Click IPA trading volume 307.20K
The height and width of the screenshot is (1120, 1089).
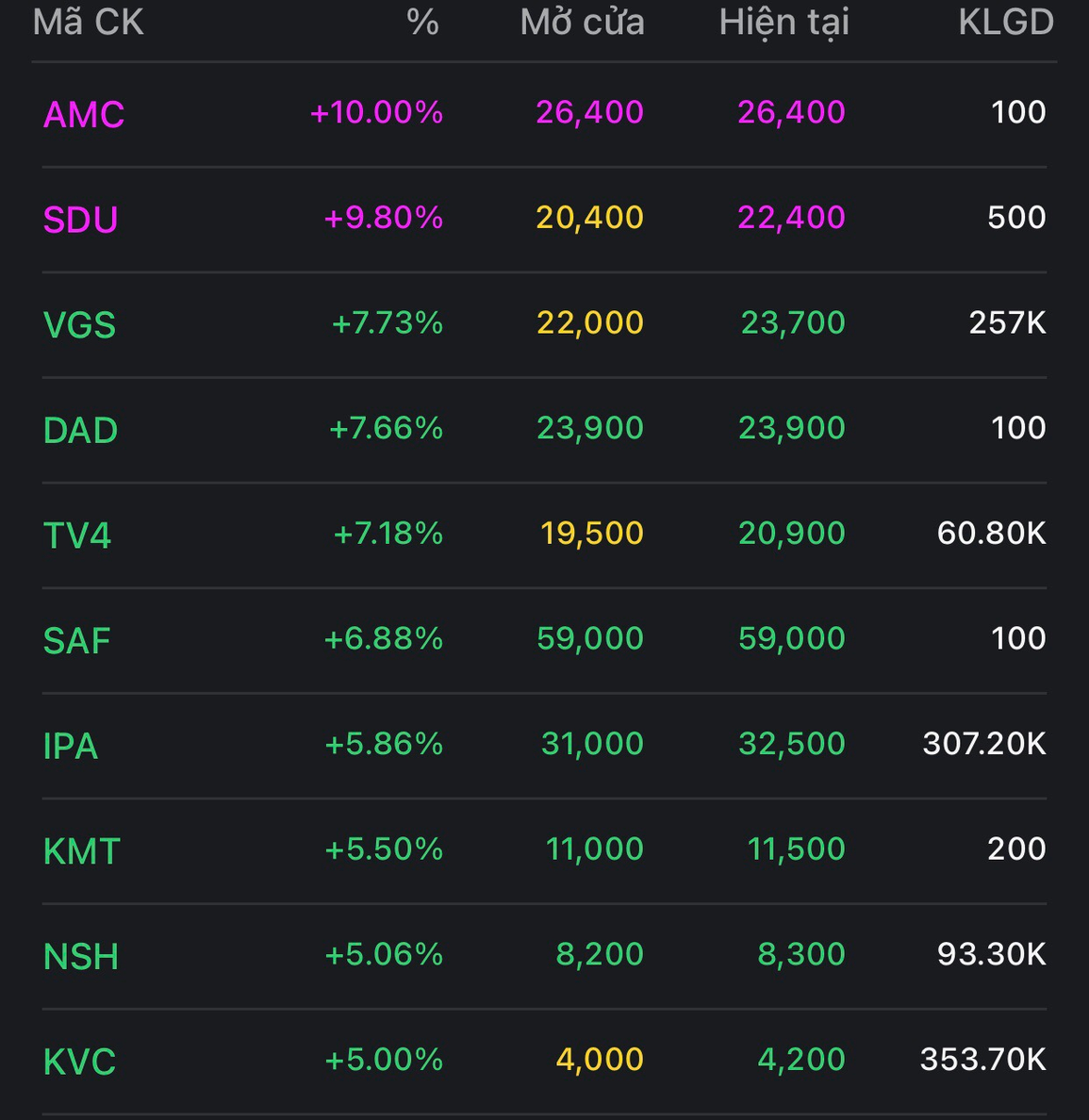[983, 744]
